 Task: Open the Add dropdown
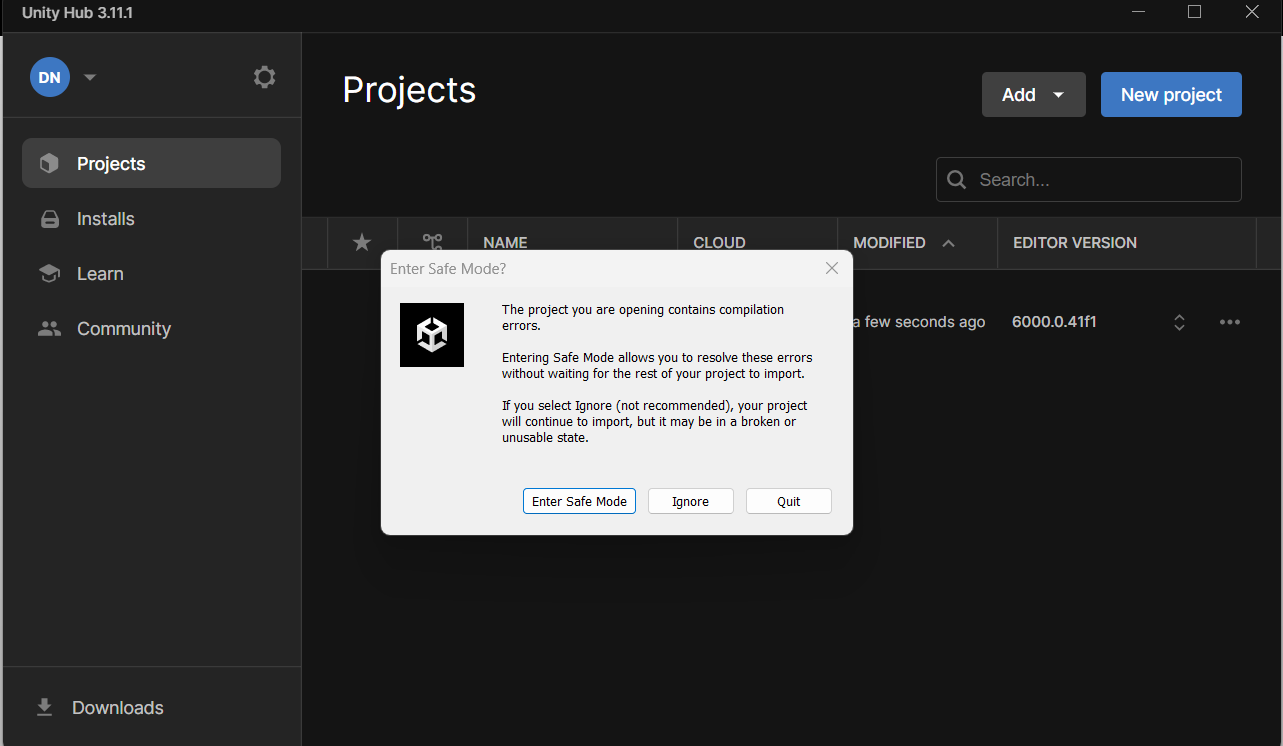(x=1033, y=94)
